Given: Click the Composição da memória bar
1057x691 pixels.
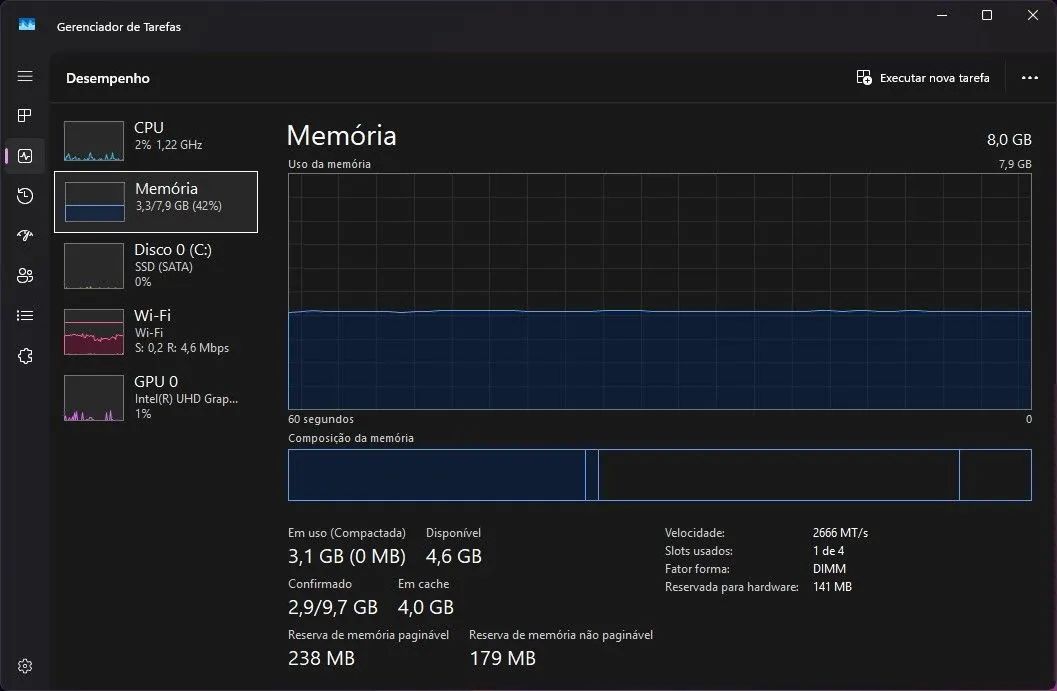Looking at the screenshot, I should coord(660,474).
